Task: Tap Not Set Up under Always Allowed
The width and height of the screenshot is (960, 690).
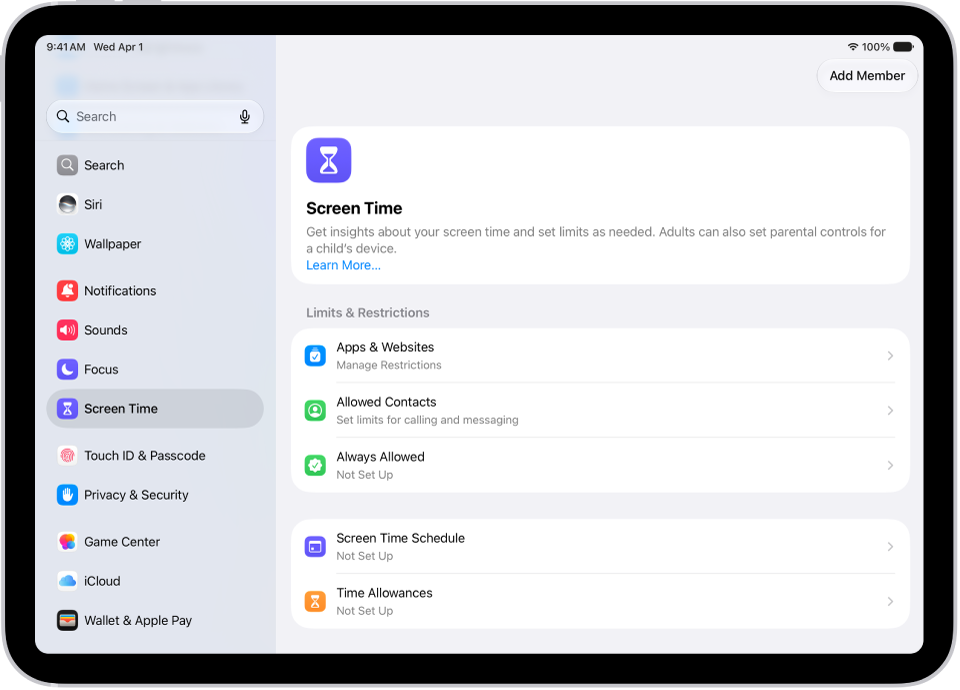Action: (365, 474)
